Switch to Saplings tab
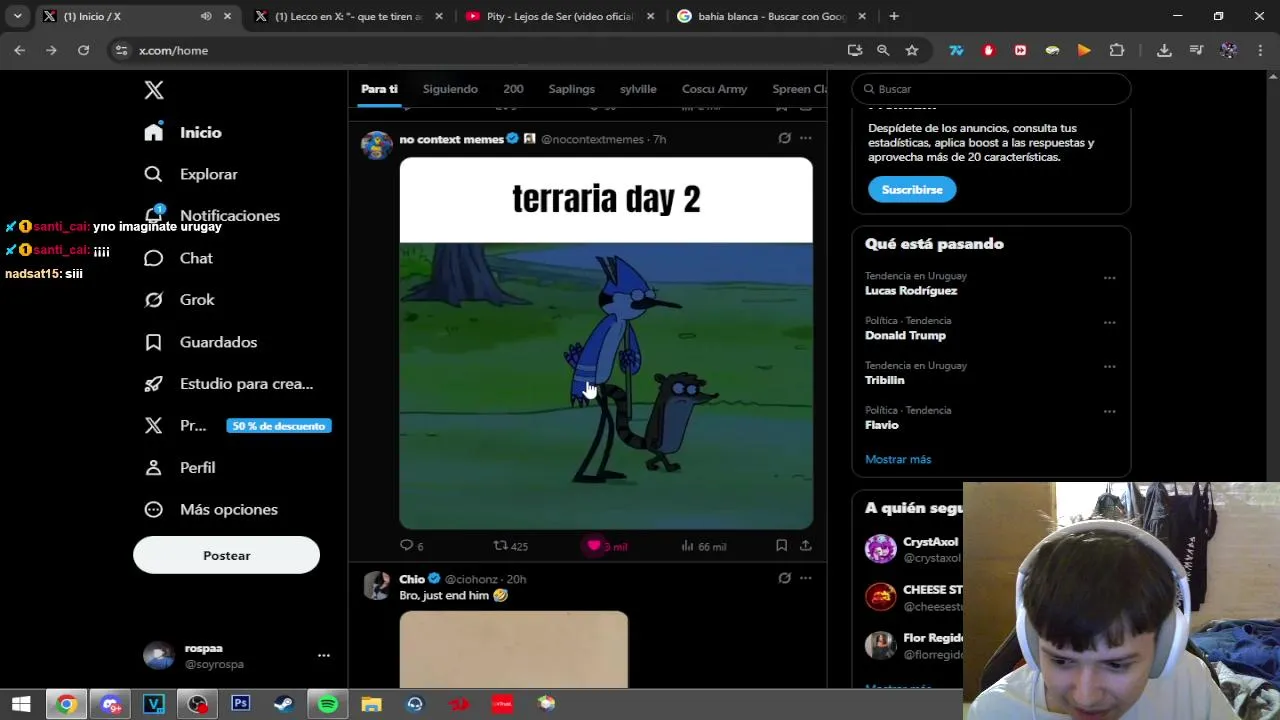Image resolution: width=1280 pixels, height=720 pixels. [x=571, y=89]
